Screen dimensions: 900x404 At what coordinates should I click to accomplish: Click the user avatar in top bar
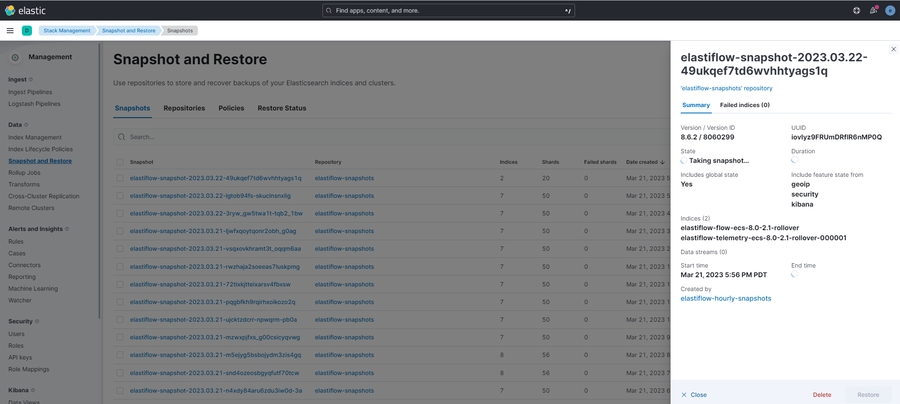(x=889, y=10)
